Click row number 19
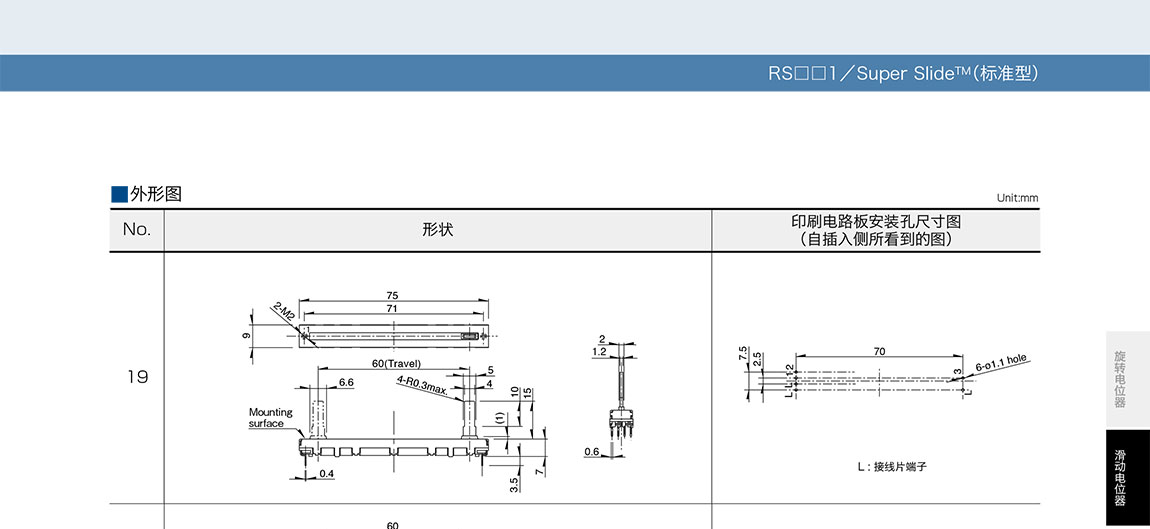Screen dimensions: 1150x529 click(x=137, y=377)
